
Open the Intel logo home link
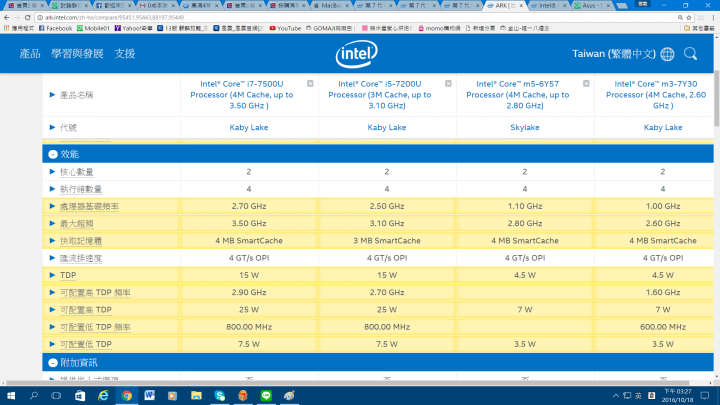(x=356, y=54)
